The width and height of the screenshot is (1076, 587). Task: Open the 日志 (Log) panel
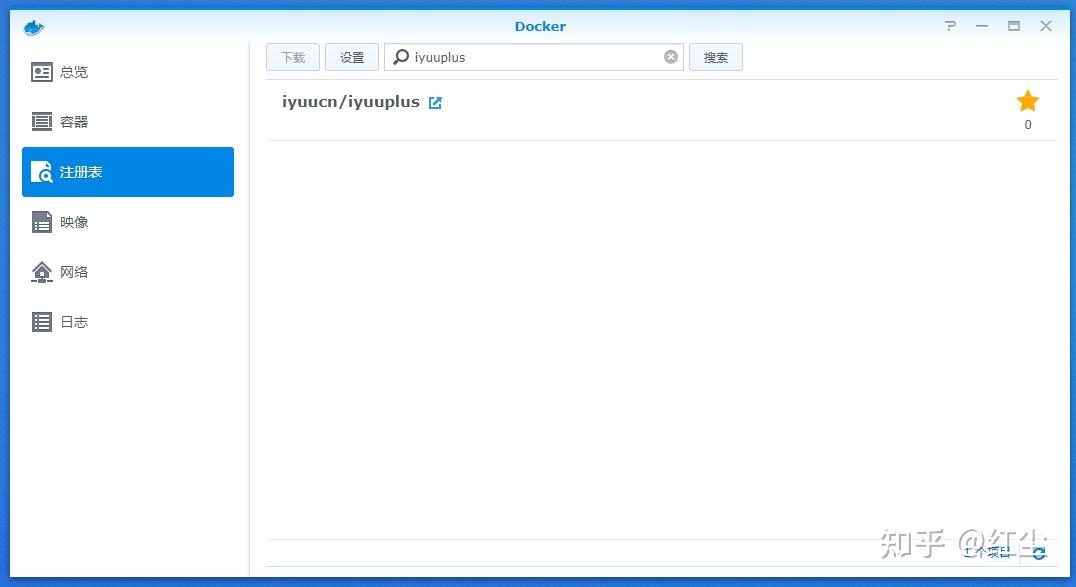(x=73, y=321)
